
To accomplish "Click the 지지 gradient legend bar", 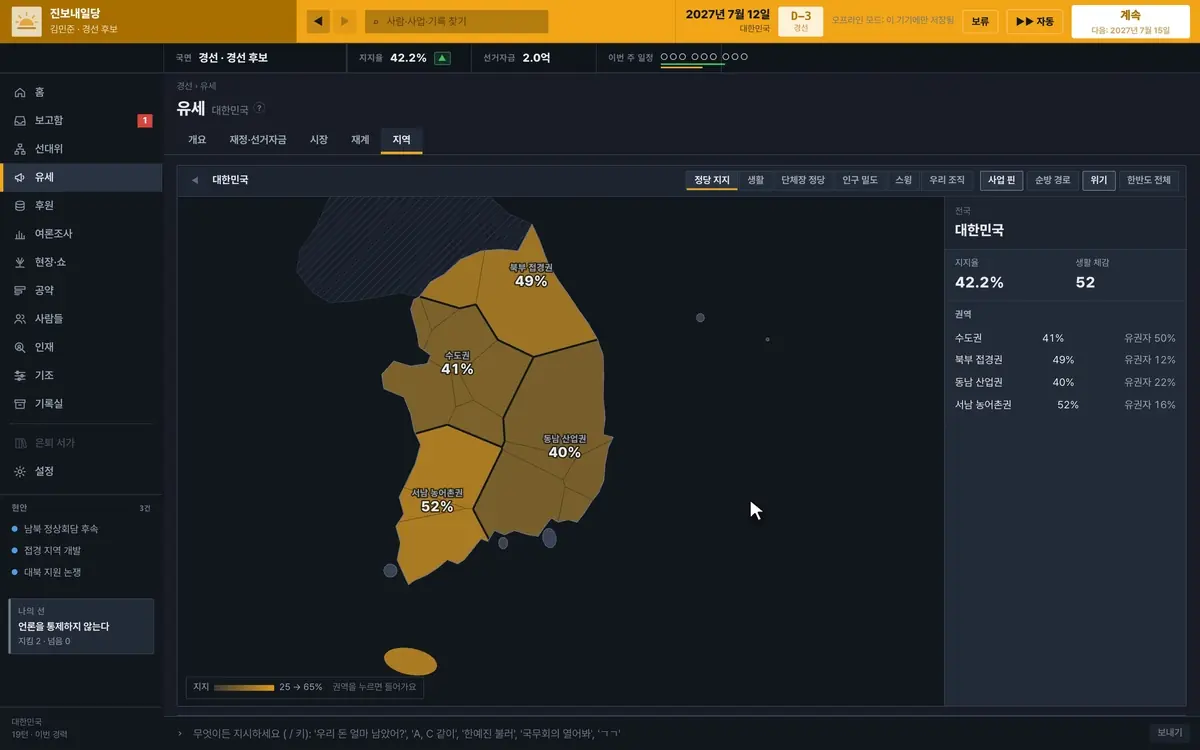I will pos(243,688).
